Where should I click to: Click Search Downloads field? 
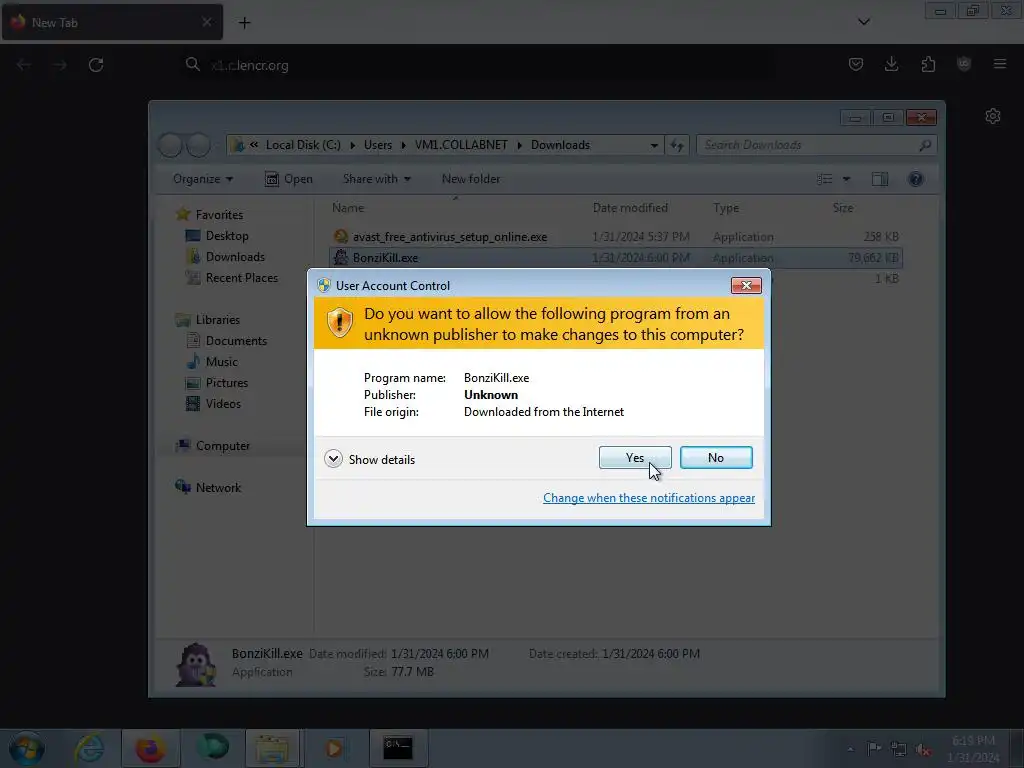tap(816, 145)
